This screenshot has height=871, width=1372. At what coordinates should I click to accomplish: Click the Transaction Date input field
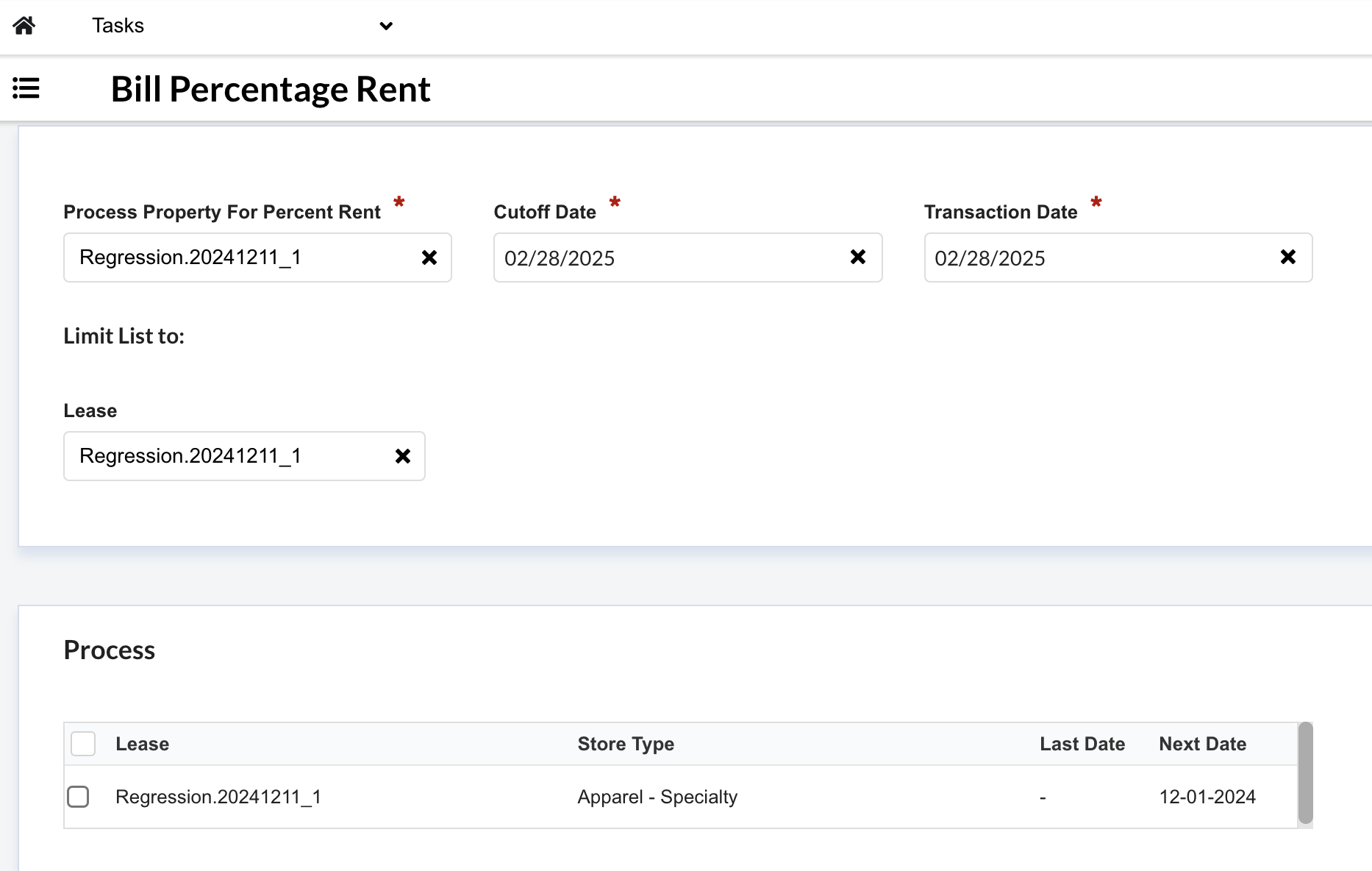pos(1118,257)
